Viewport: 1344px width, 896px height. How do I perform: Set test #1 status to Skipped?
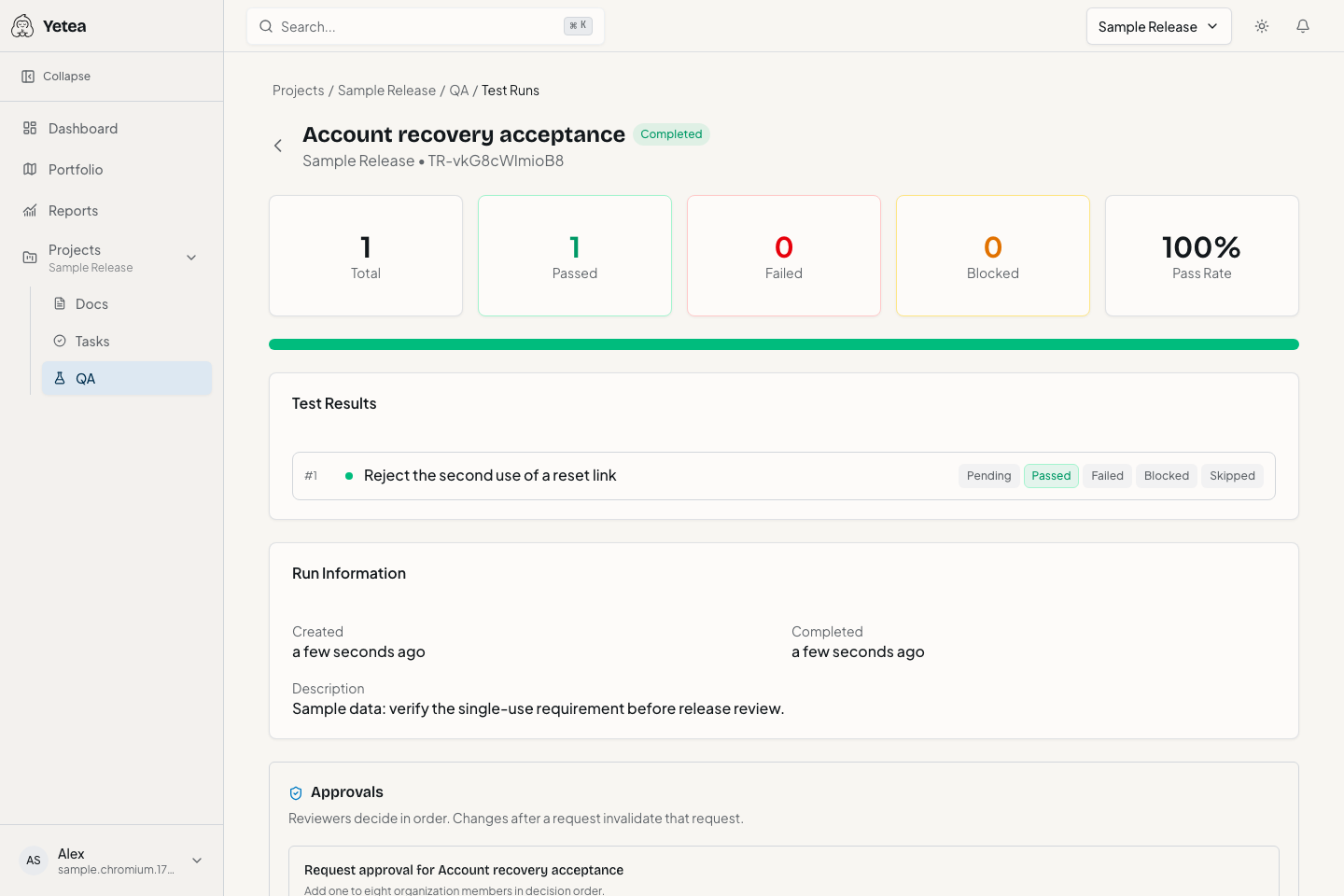(1232, 476)
